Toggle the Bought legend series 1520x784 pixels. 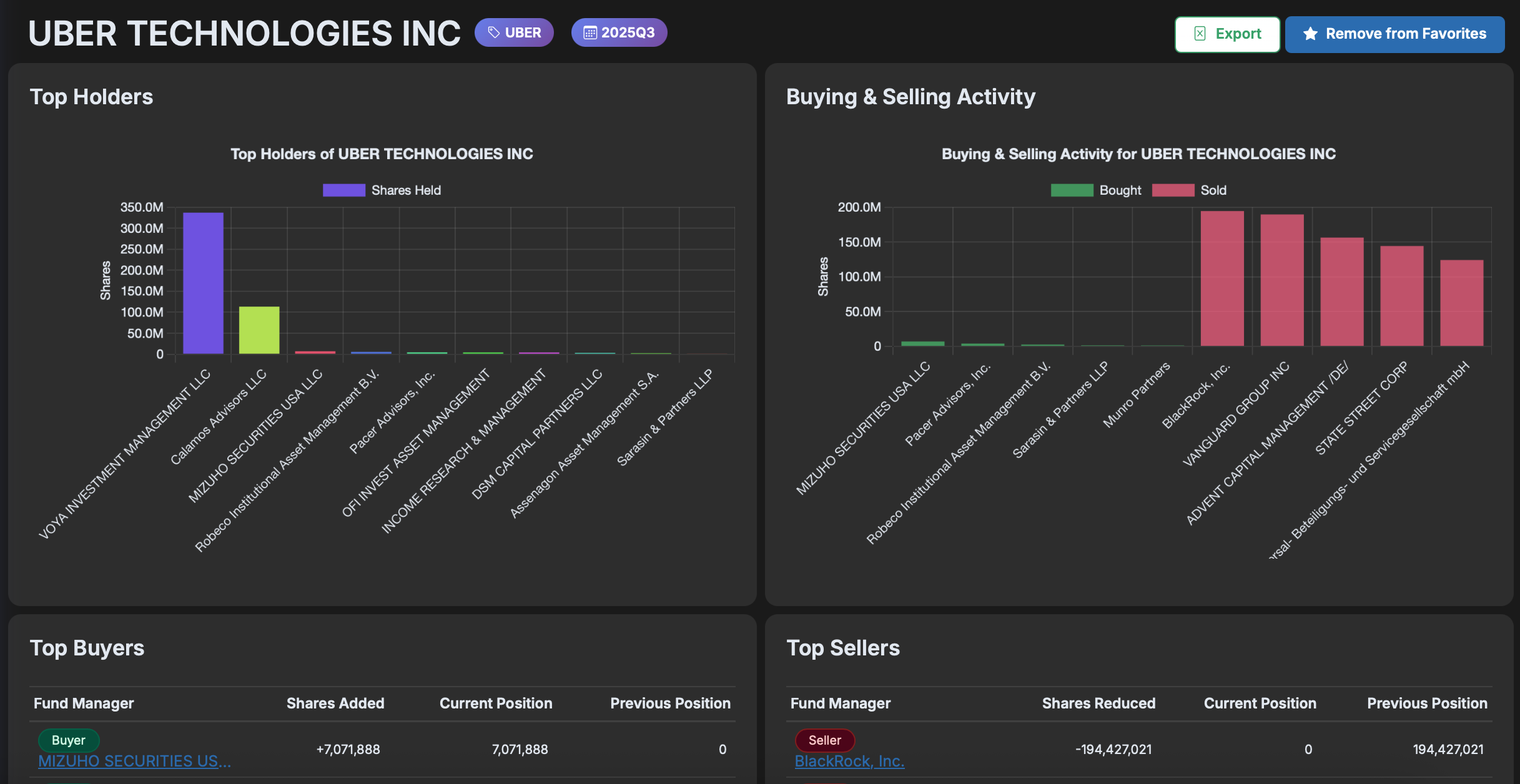coord(1119,190)
